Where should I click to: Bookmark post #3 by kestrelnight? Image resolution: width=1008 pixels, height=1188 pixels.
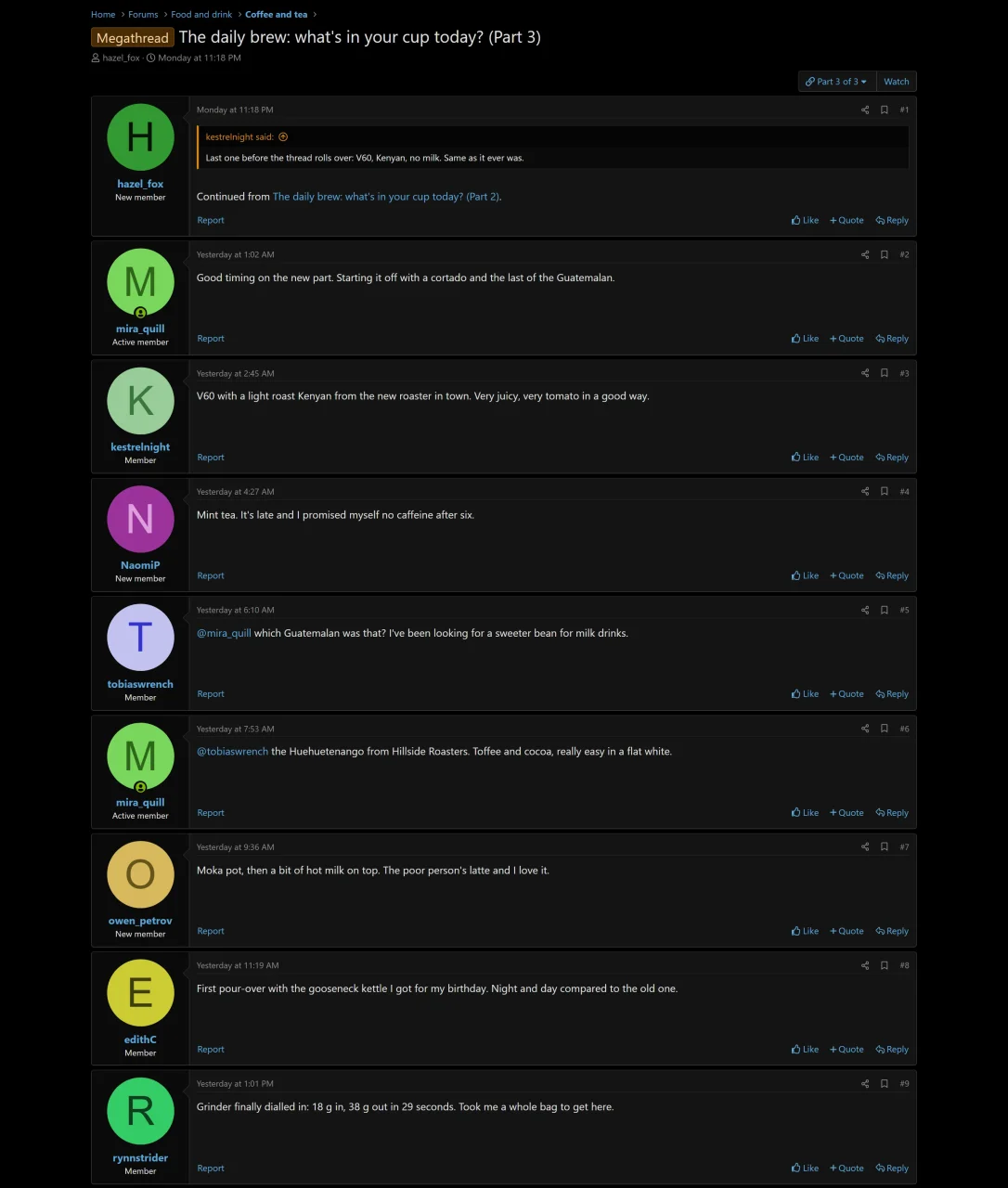click(885, 373)
